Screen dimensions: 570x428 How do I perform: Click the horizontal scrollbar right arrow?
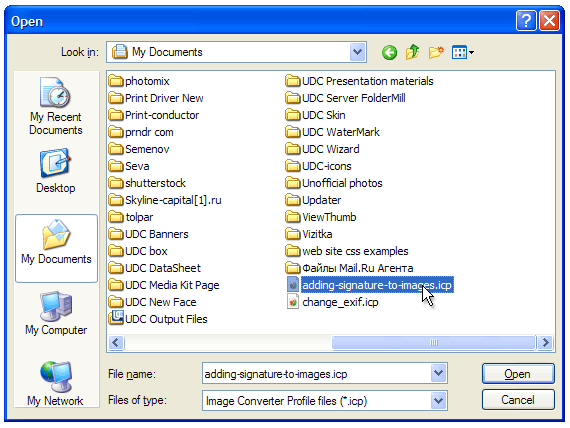pyautogui.click(x=545, y=343)
